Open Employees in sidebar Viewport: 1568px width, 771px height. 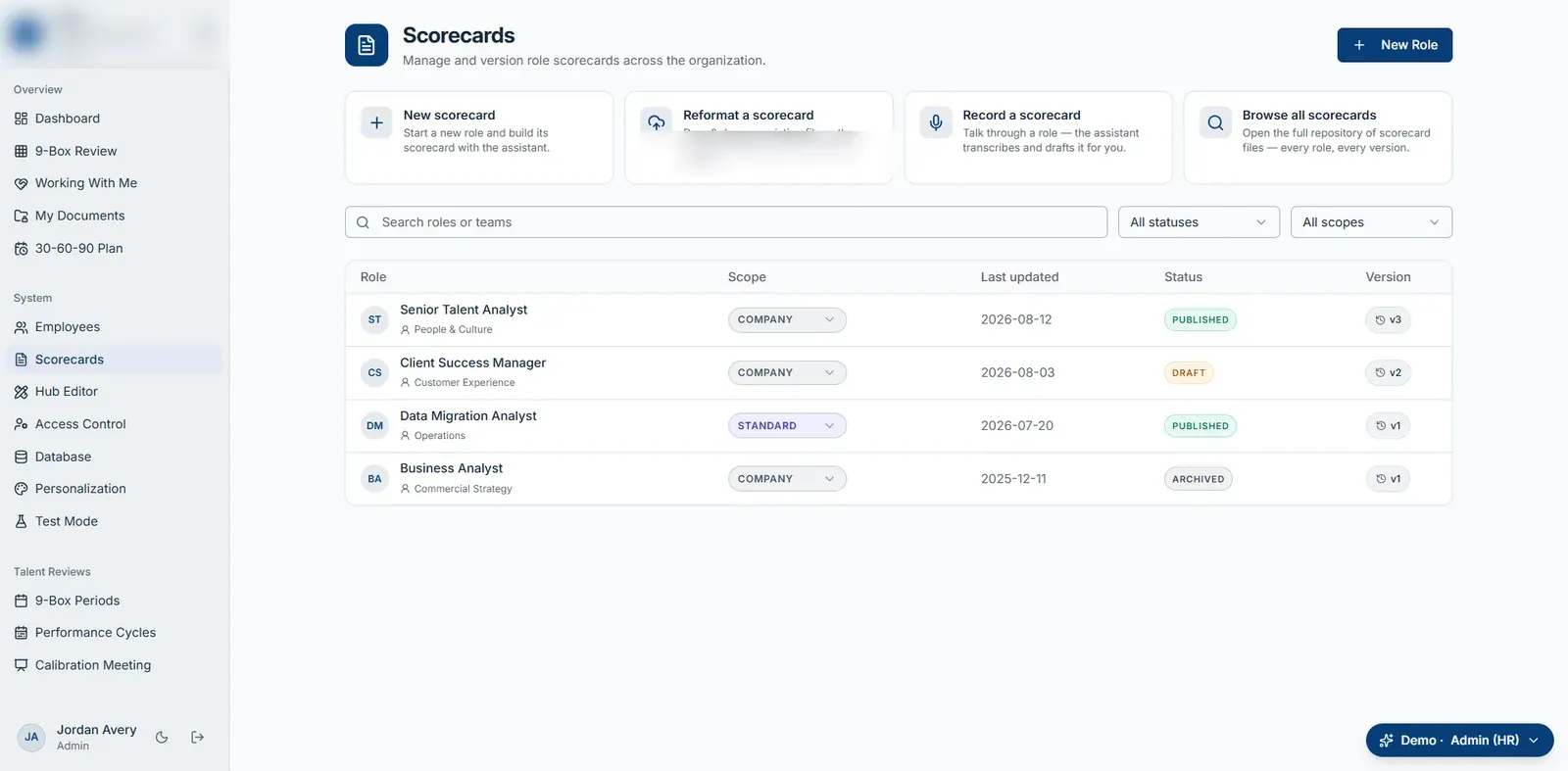click(115, 327)
